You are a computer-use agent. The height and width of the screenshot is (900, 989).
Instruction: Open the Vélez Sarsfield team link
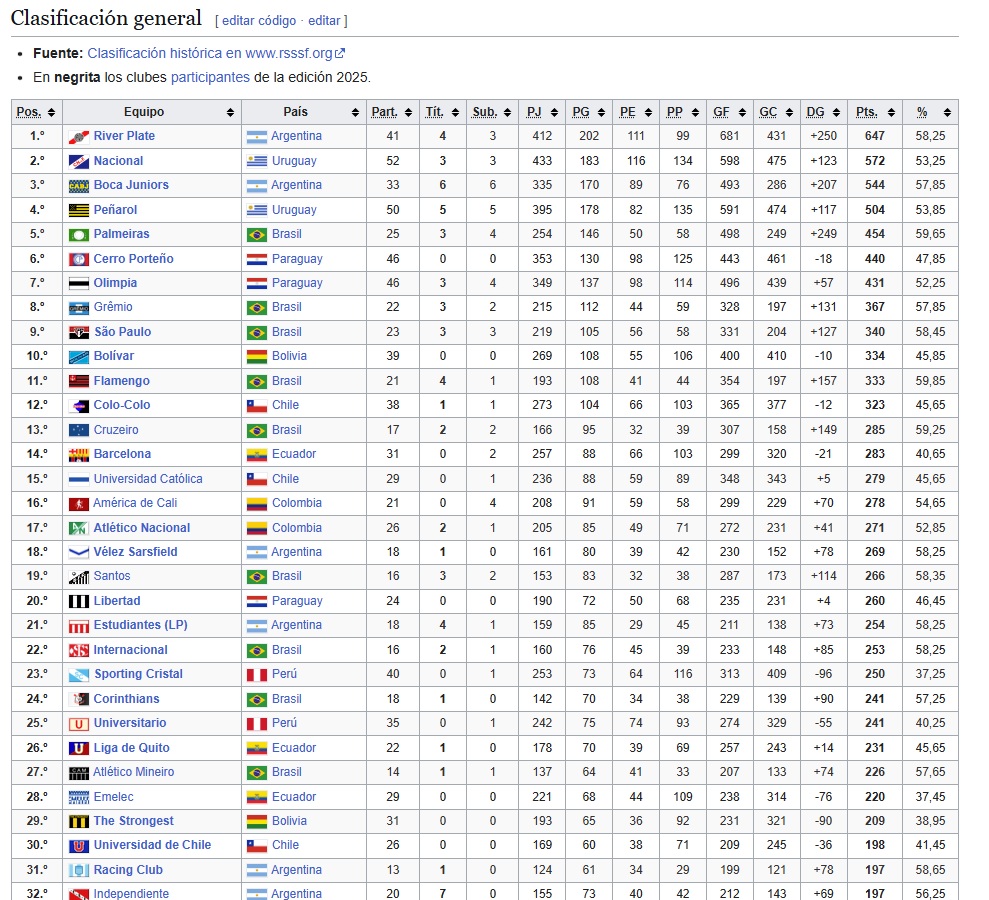click(x=136, y=552)
